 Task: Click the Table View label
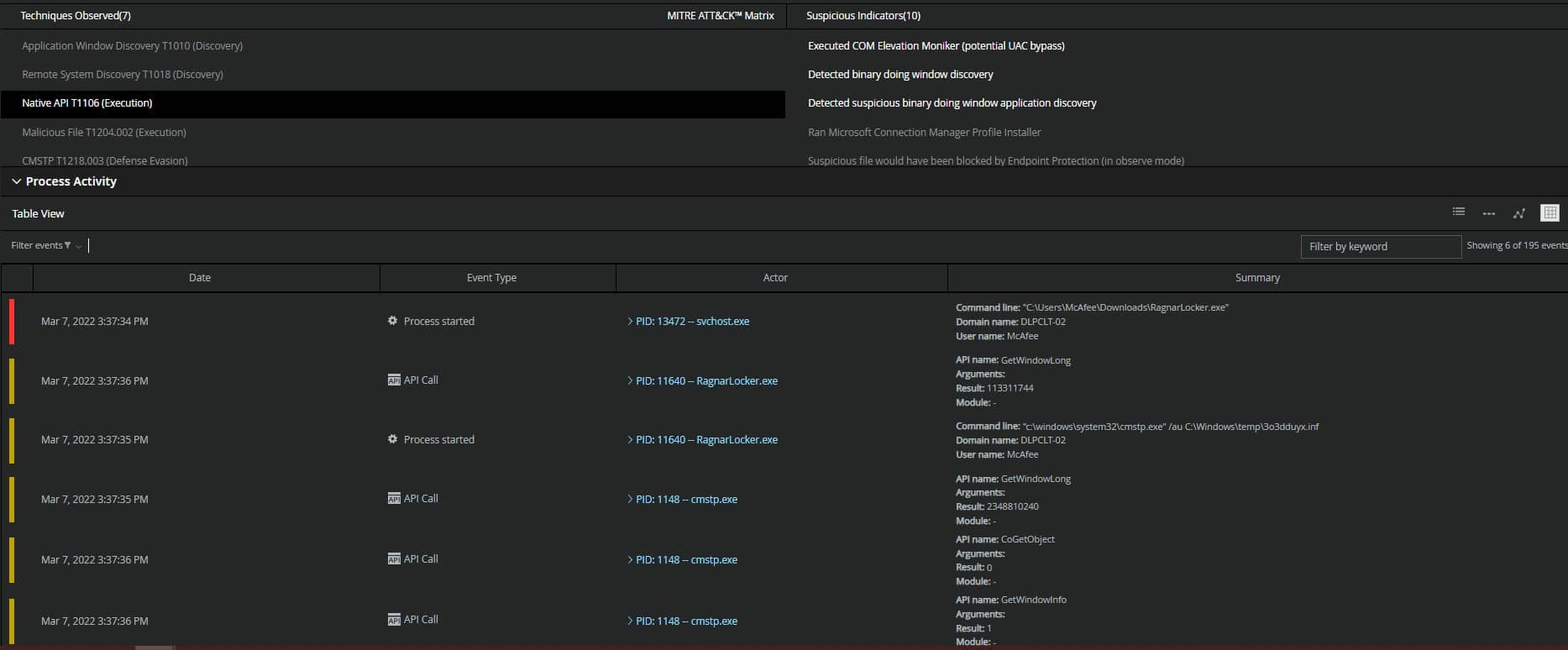point(38,214)
